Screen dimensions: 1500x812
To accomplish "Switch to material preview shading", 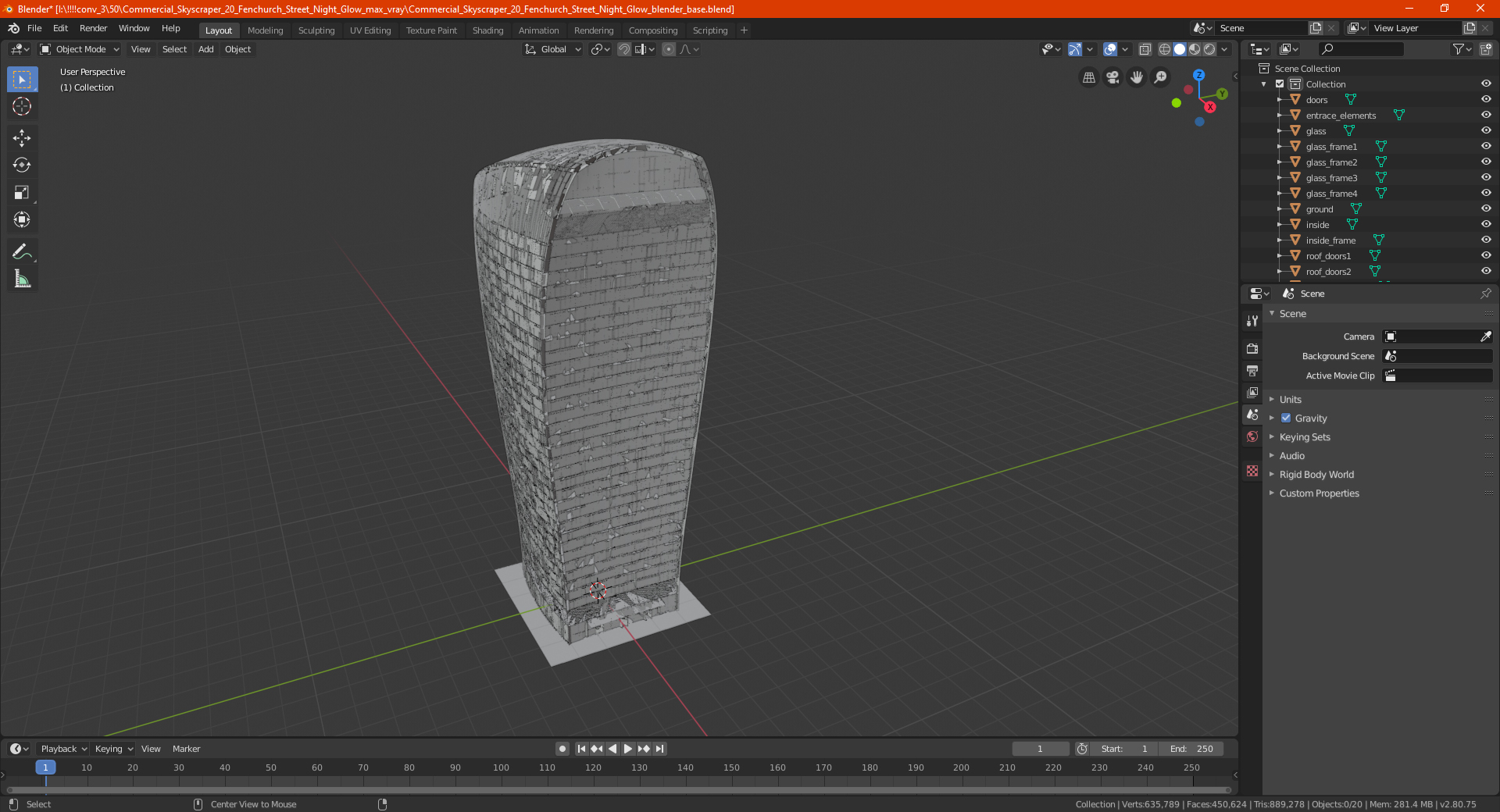I will [1195, 49].
